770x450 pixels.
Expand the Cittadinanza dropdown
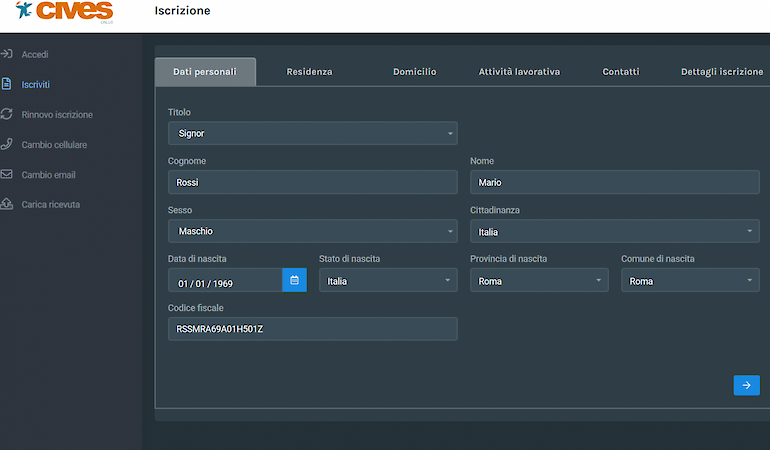[x=614, y=231]
